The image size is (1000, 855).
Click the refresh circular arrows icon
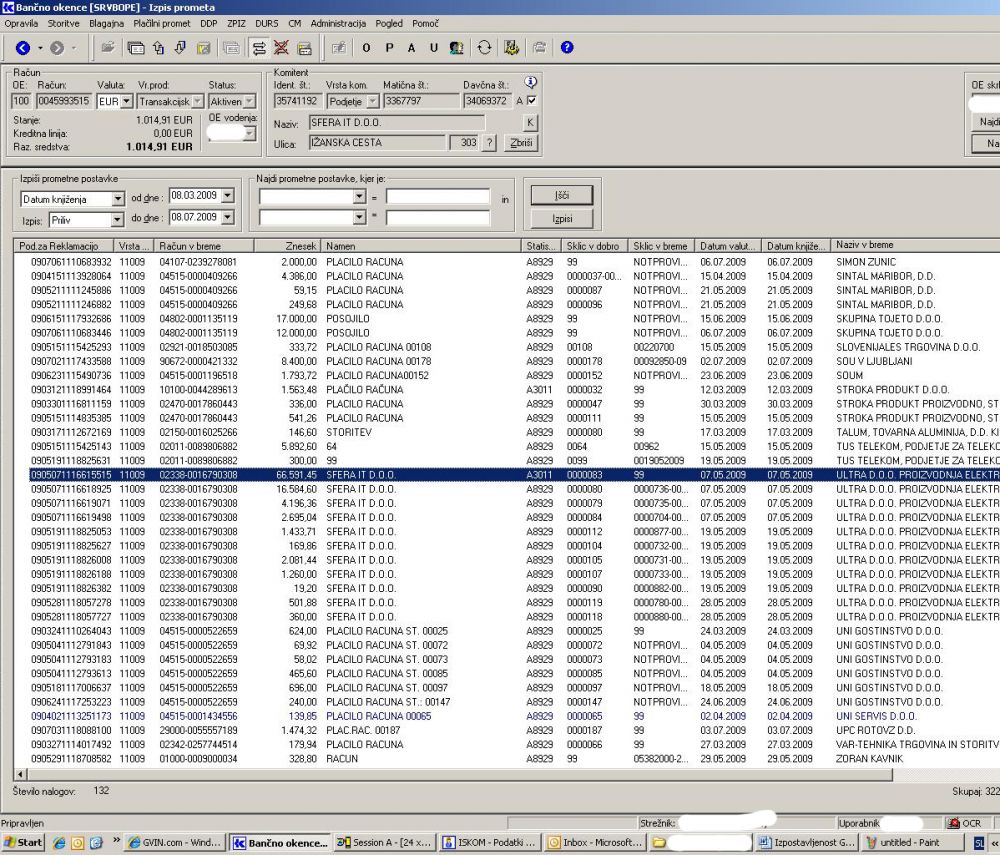(485, 47)
